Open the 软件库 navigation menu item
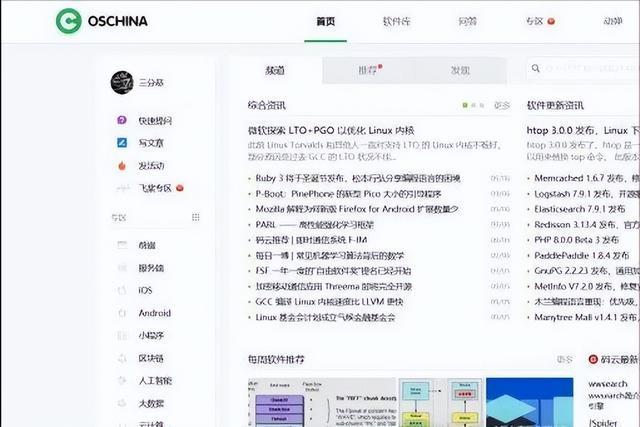The image size is (640, 427). (x=397, y=21)
